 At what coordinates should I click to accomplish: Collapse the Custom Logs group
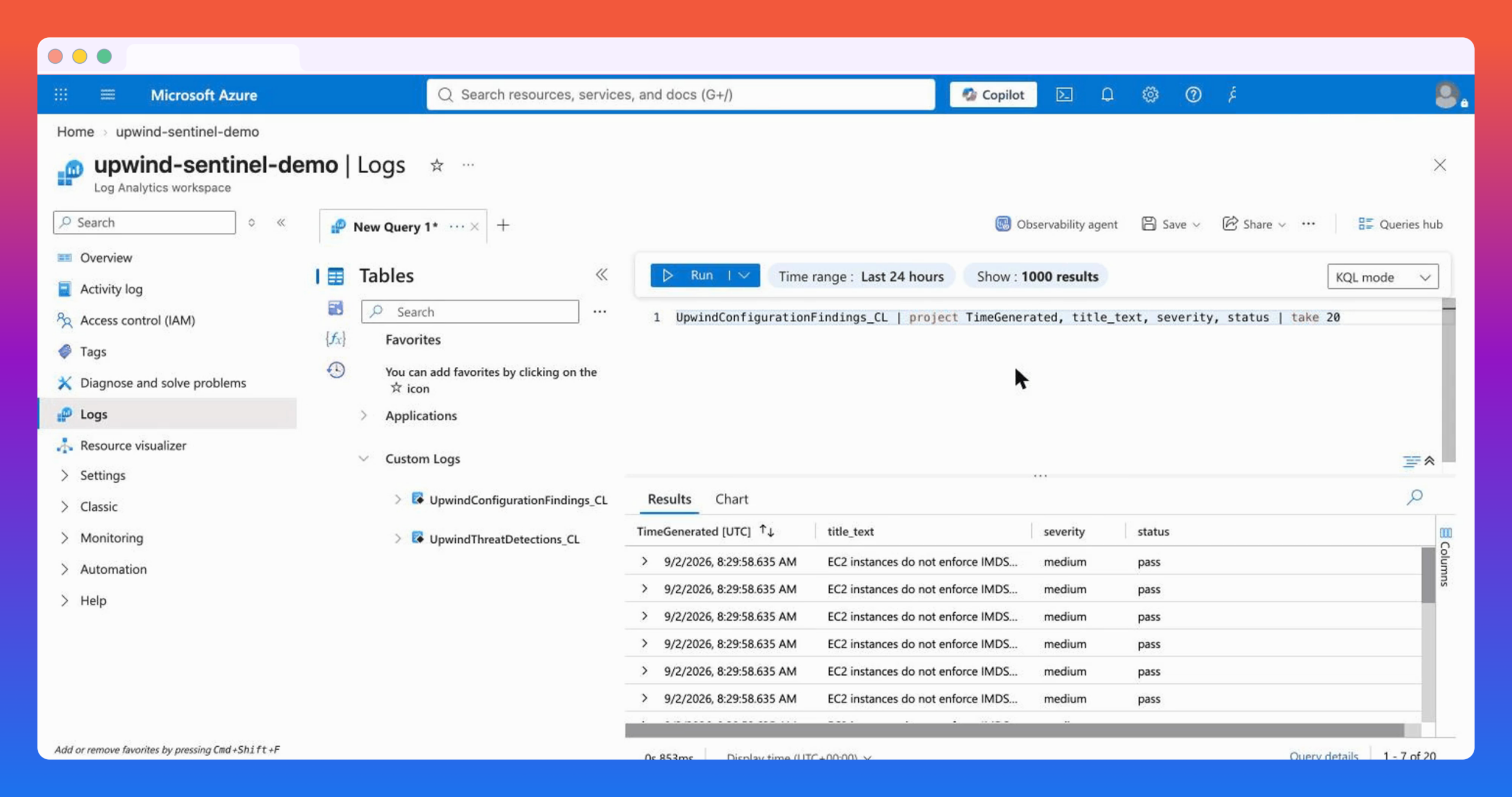coord(364,458)
